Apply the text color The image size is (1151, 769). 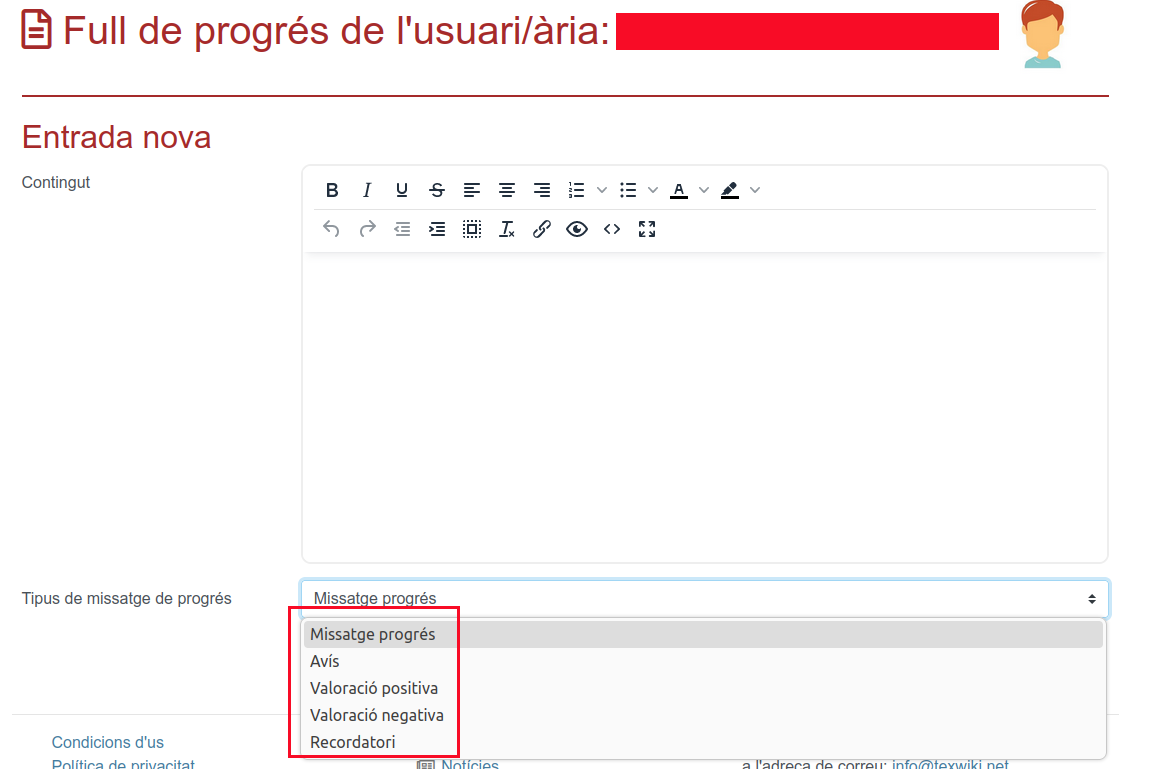(679, 190)
